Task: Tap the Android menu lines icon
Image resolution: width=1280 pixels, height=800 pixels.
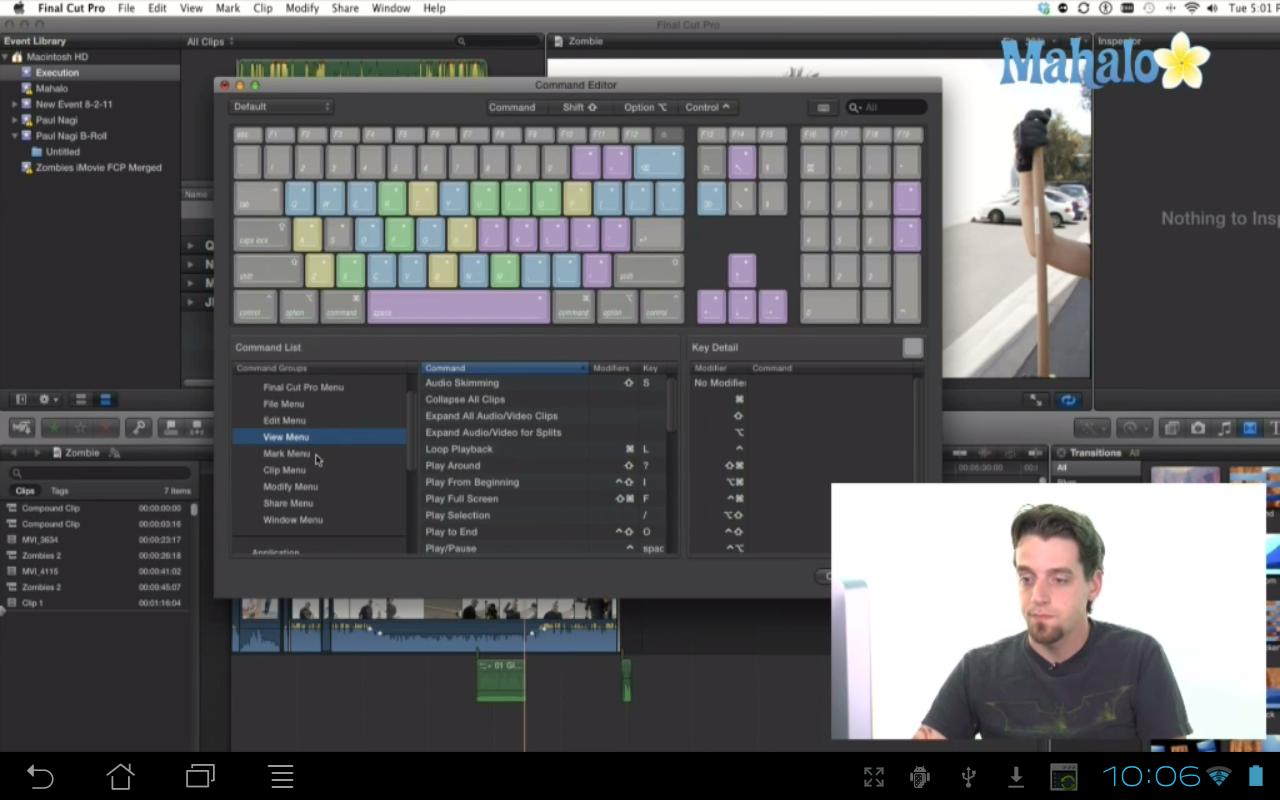Action: coord(282,776)
